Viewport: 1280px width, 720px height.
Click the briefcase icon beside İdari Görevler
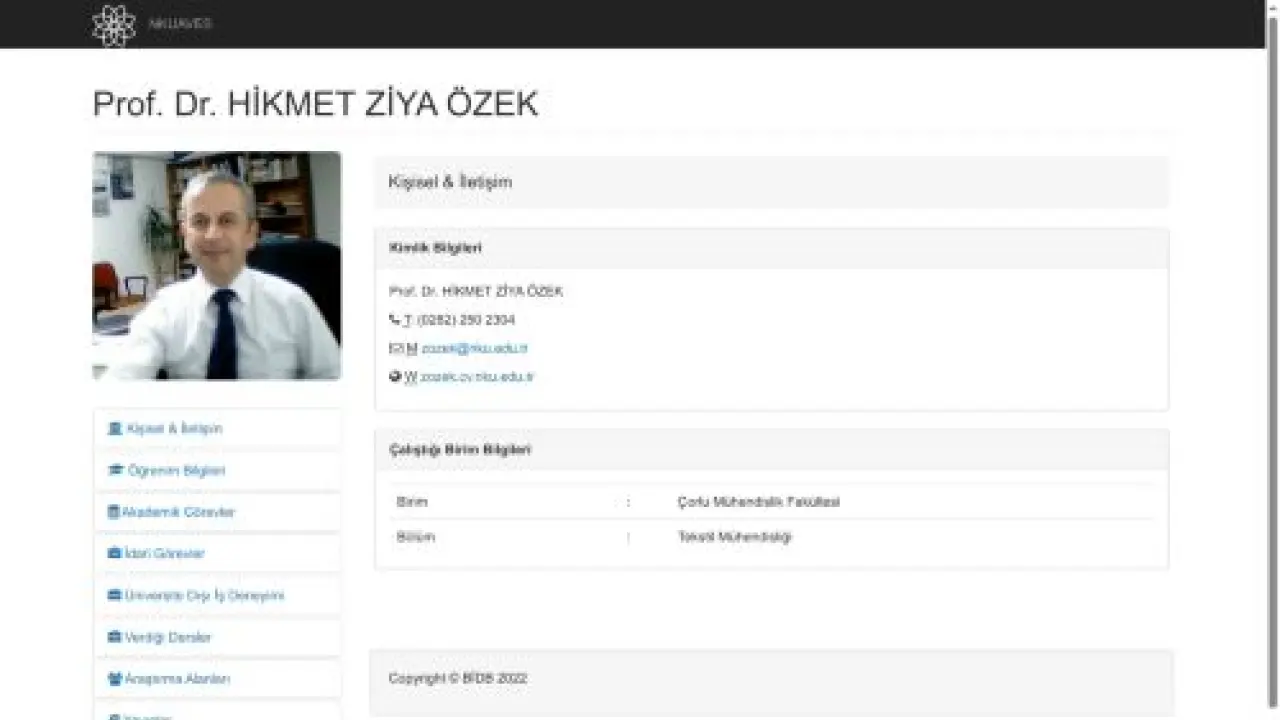click(x=114, y=554)
